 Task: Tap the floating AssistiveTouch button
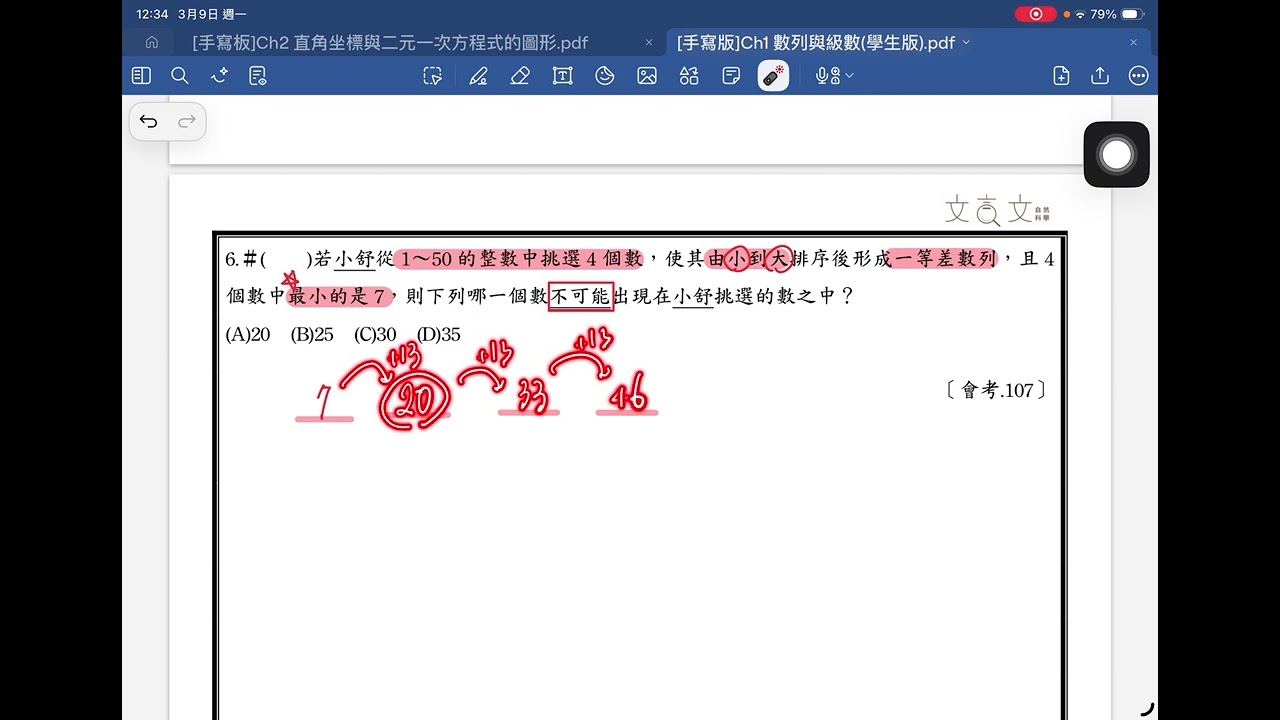1116,154
